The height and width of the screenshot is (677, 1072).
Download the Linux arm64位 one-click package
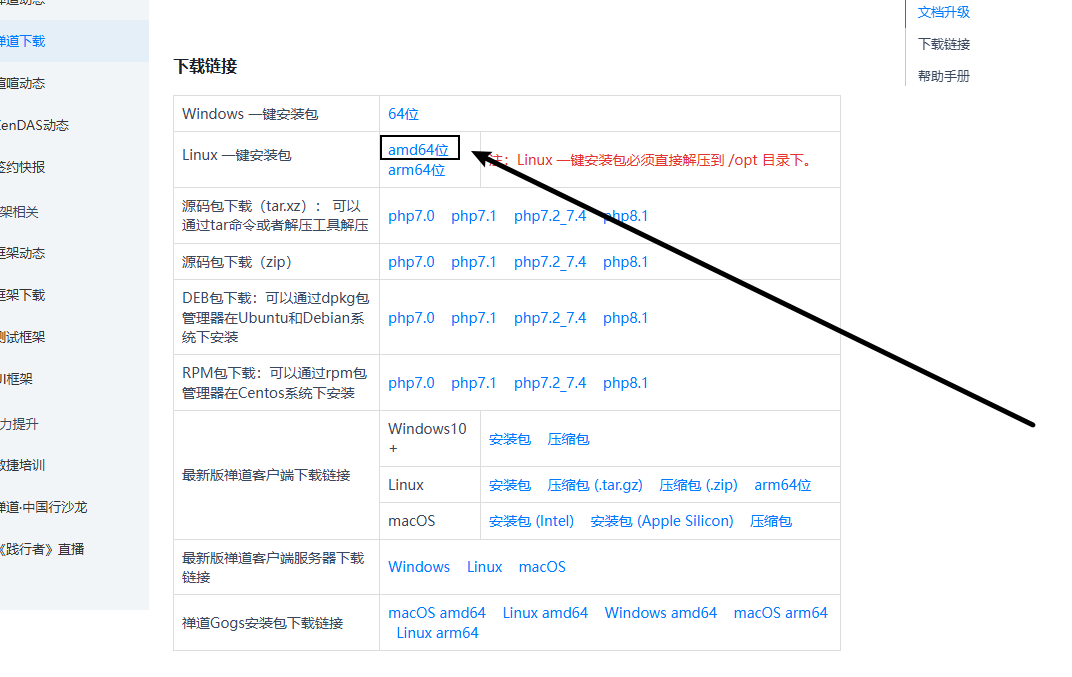click(416, 170)
